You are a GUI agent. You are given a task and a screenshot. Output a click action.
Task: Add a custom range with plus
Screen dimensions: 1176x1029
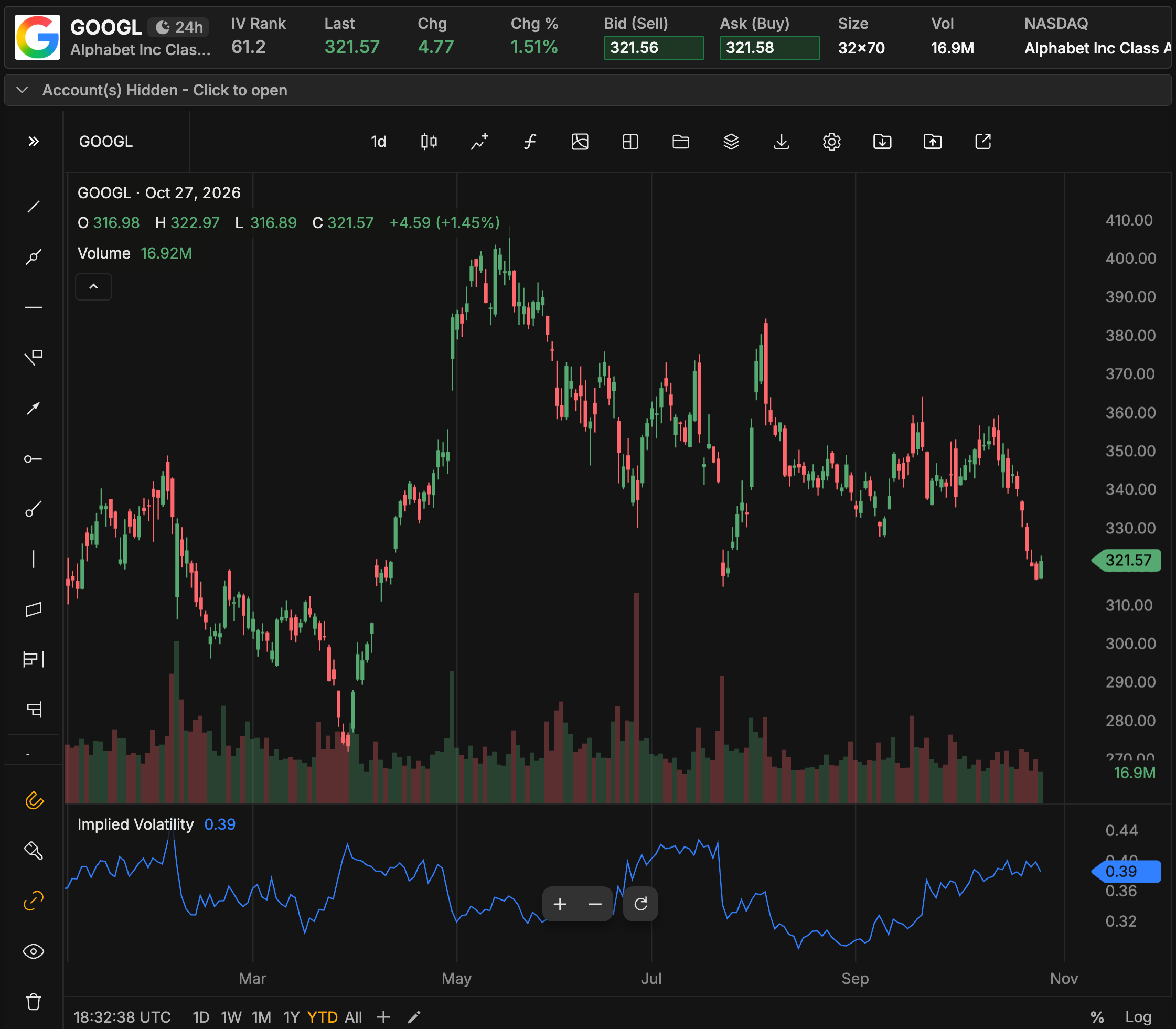click(x=383, y=1017)
